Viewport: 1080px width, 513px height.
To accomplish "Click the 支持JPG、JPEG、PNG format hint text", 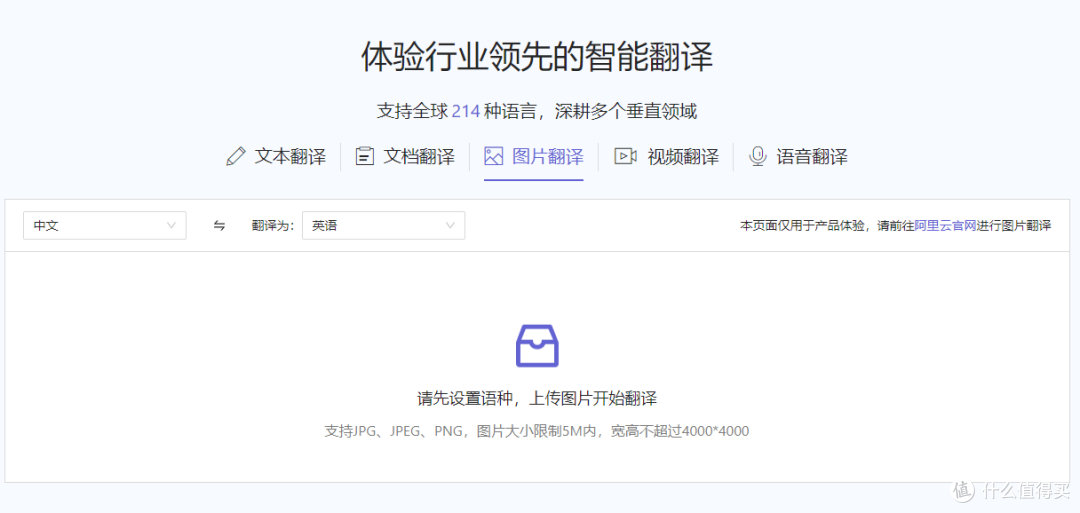I will pos(537,432).
